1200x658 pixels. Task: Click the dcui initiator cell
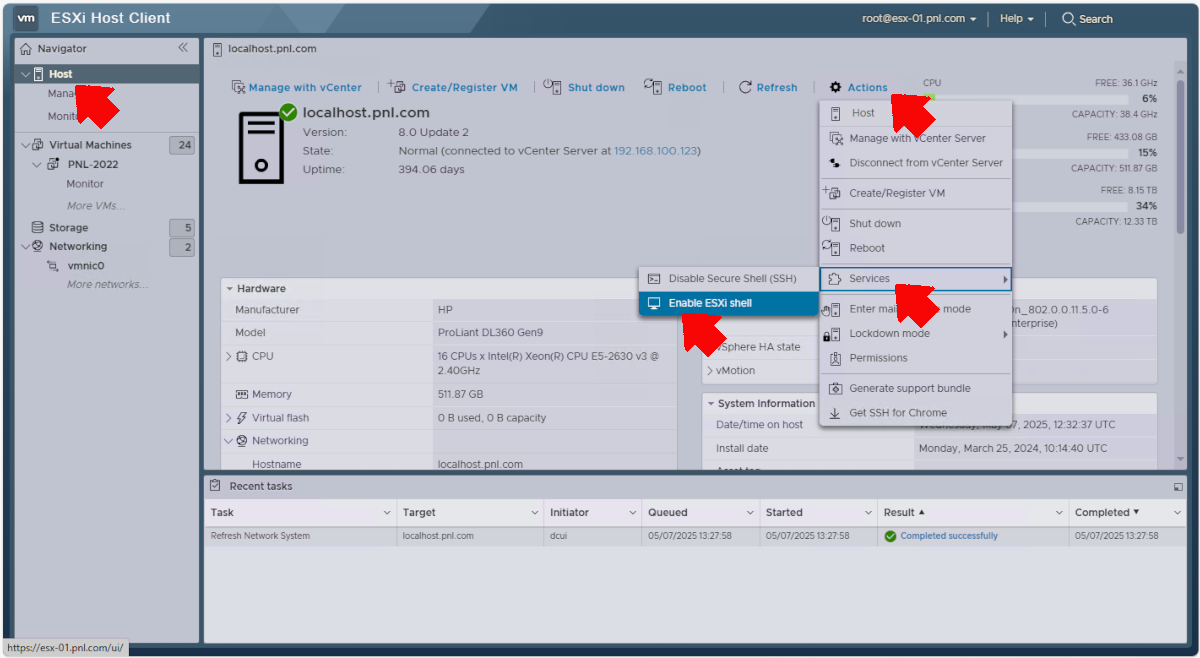click(592, 536)
